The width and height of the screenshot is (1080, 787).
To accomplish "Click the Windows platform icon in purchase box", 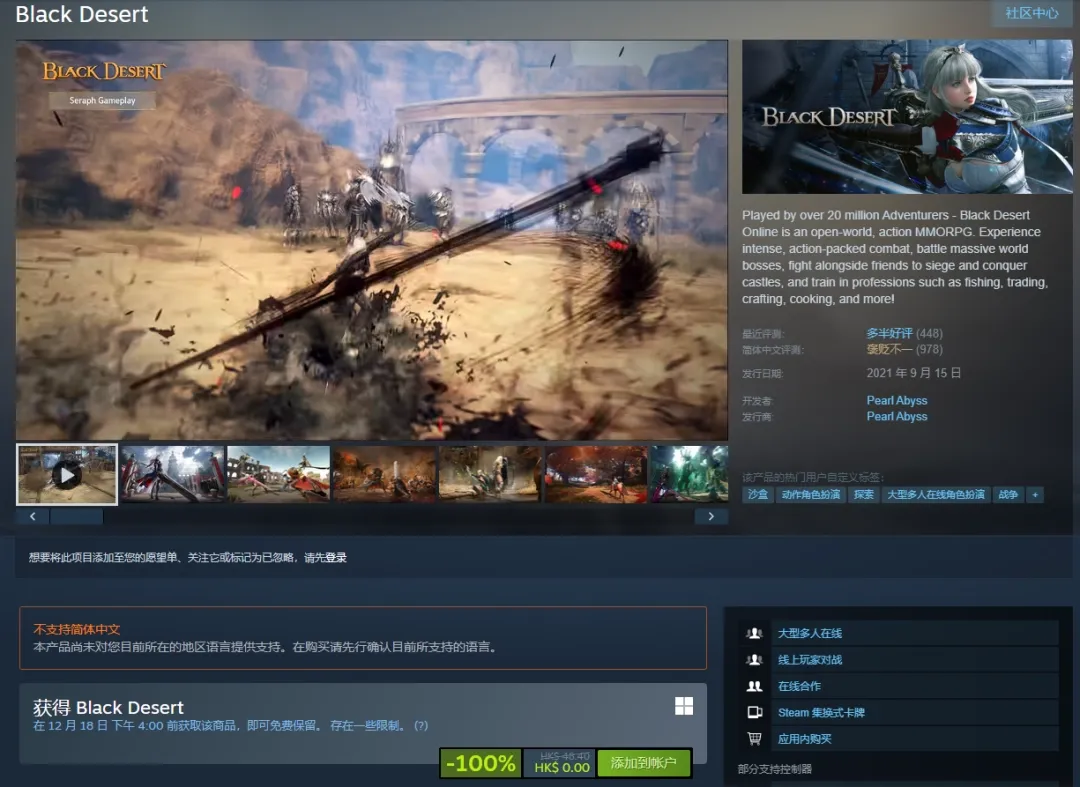I will click(684, 706).
